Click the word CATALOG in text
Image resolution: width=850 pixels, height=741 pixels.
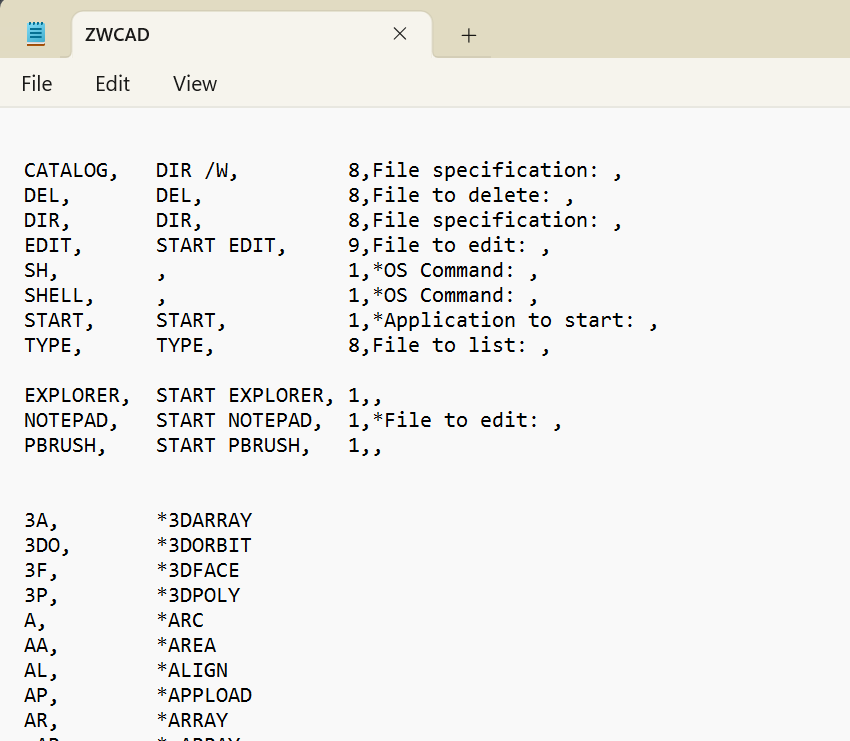(66, 171)
